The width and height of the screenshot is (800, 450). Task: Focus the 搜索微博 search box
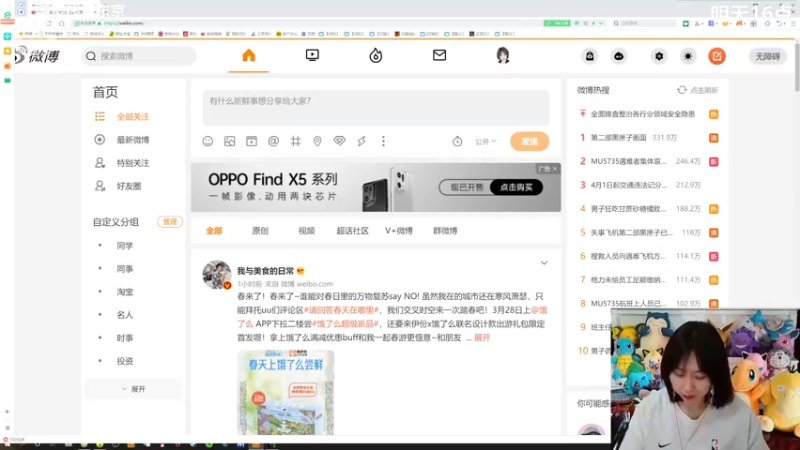[139, 56]
